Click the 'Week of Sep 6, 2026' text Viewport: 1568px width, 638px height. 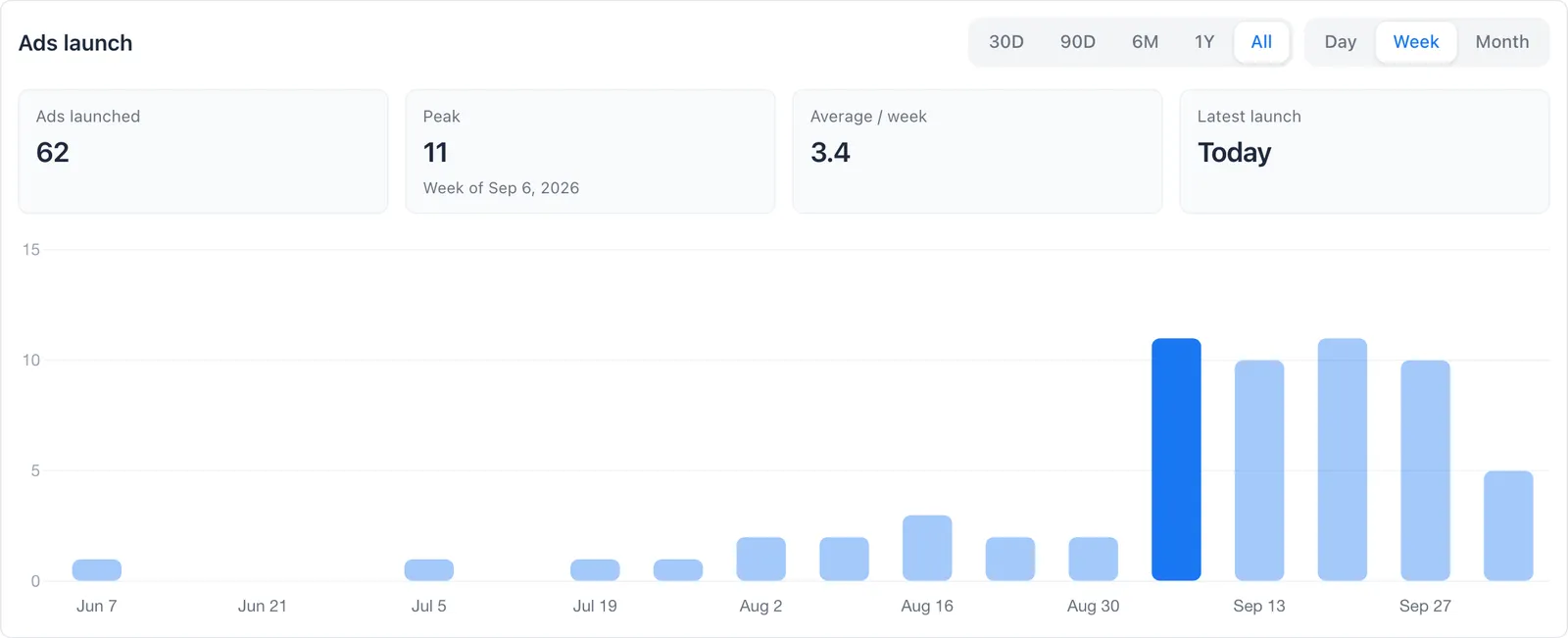point(501,188)
